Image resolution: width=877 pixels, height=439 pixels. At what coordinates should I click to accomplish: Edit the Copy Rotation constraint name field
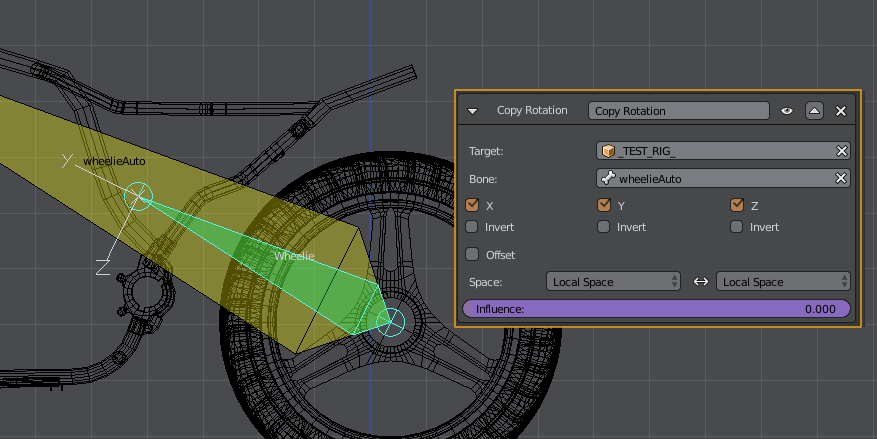678,111
